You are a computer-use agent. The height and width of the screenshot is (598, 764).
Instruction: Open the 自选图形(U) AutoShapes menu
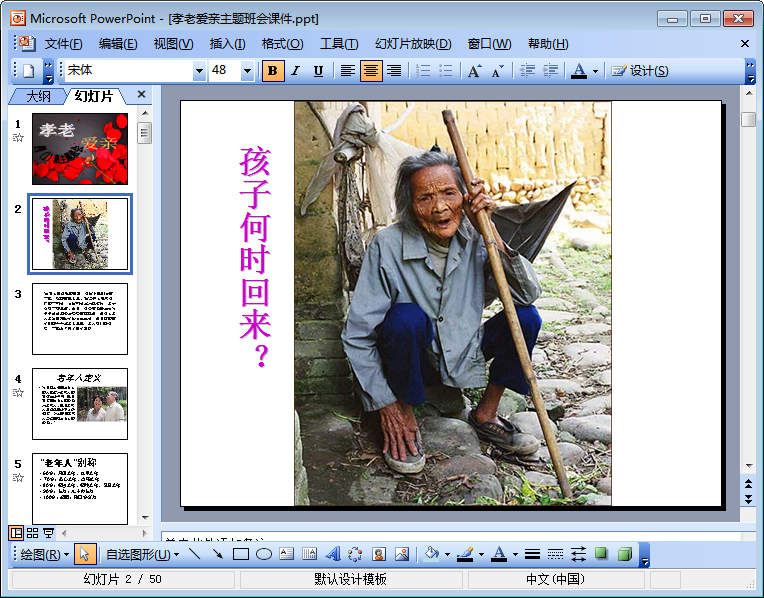coord(142,555)
